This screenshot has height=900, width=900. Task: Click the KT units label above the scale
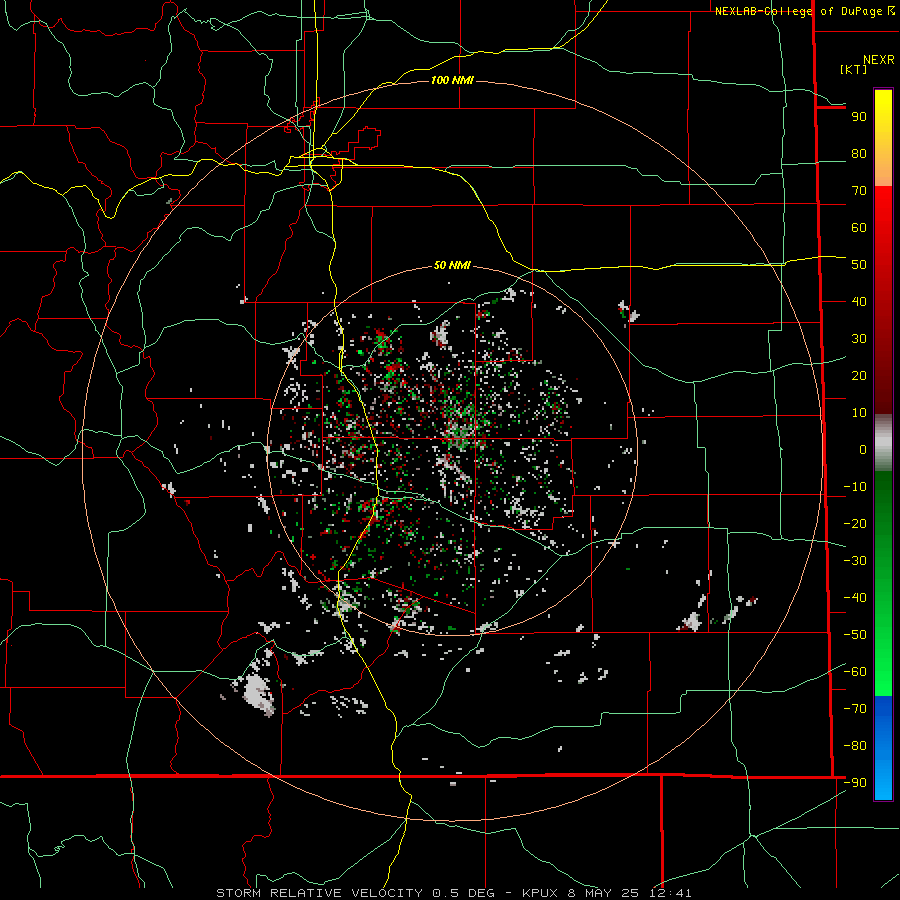pyautogui.click(x=853, y=69)
